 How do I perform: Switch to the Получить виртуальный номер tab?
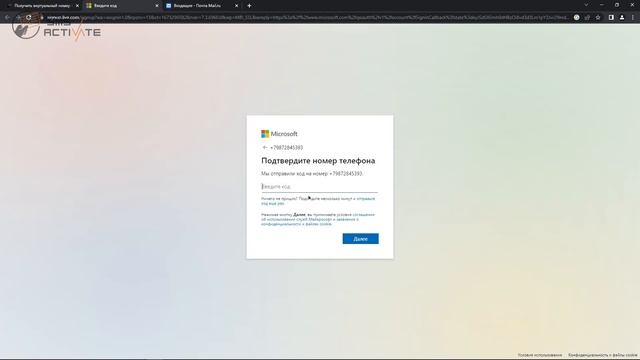point(43,6)
